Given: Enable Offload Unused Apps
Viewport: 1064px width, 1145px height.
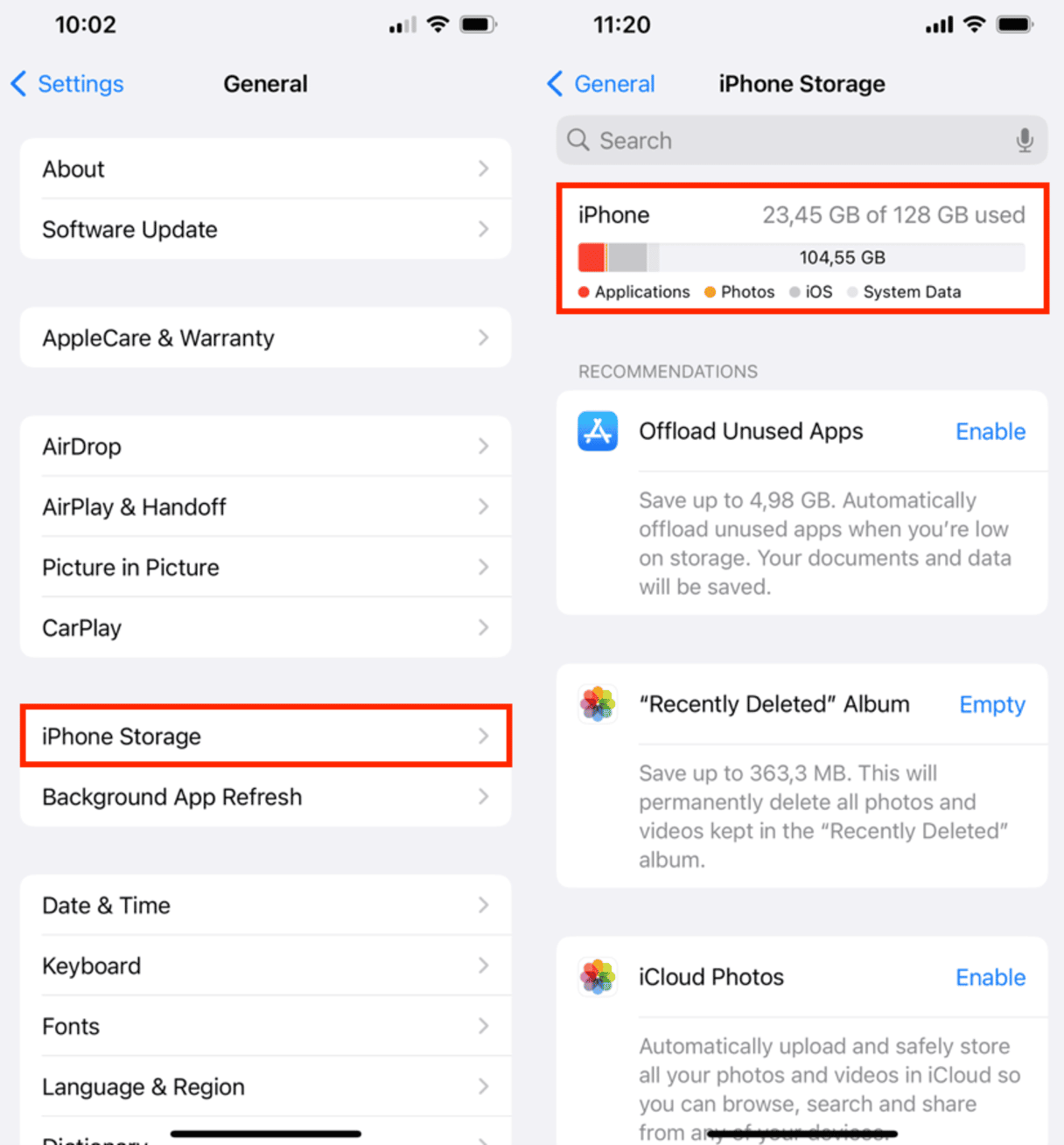Looking at the screenshot, I should tap(990, 431).
